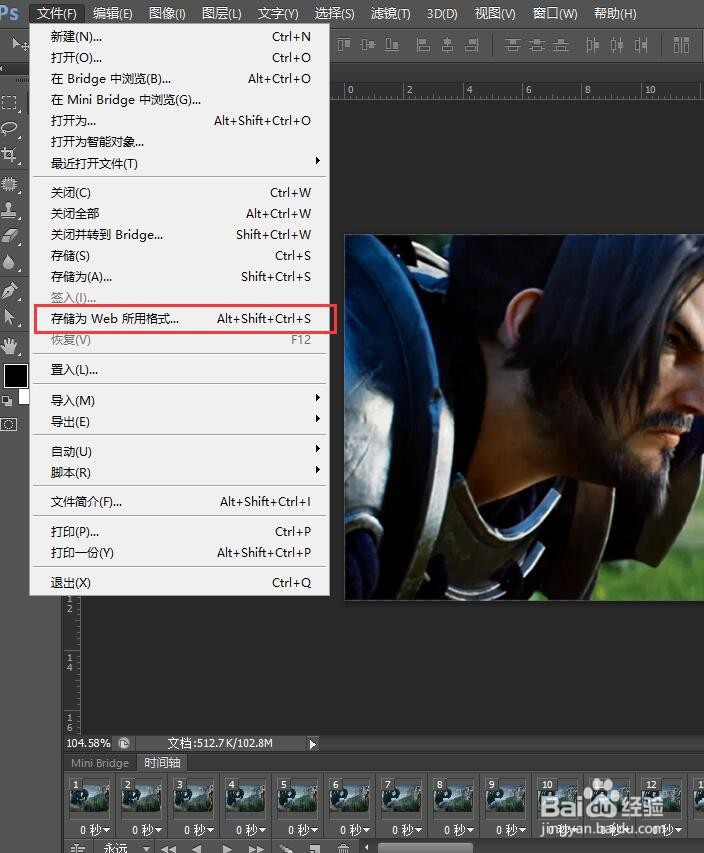The image size is (704, 853).
Task: Choose 打印(P) menu entry
Action: pos(180,531)
